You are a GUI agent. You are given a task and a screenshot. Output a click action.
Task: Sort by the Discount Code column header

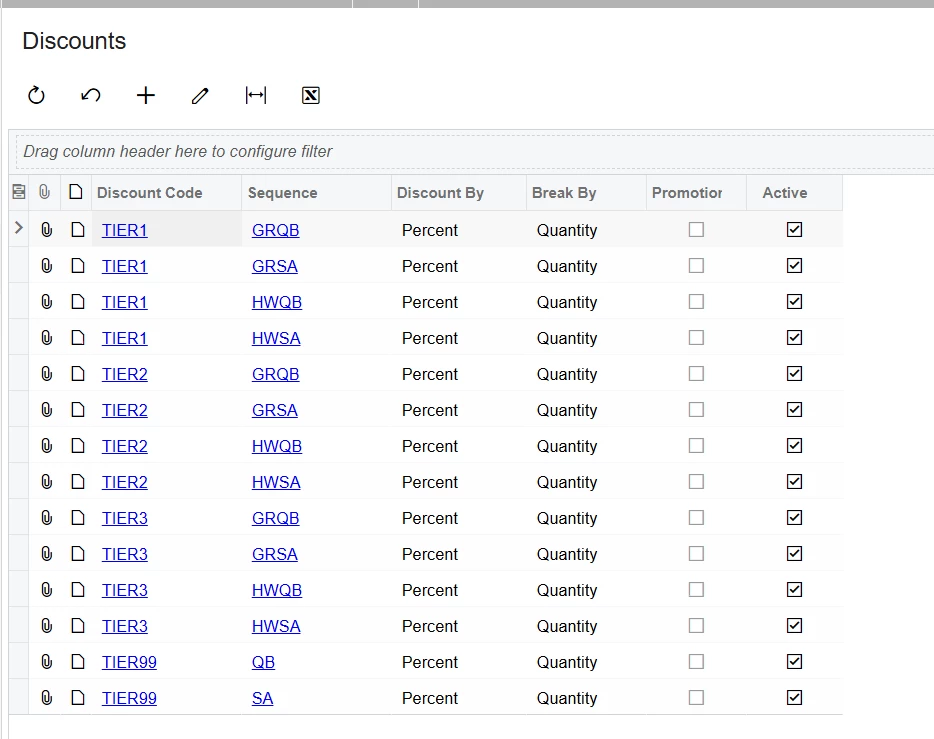tap(150, 193)
